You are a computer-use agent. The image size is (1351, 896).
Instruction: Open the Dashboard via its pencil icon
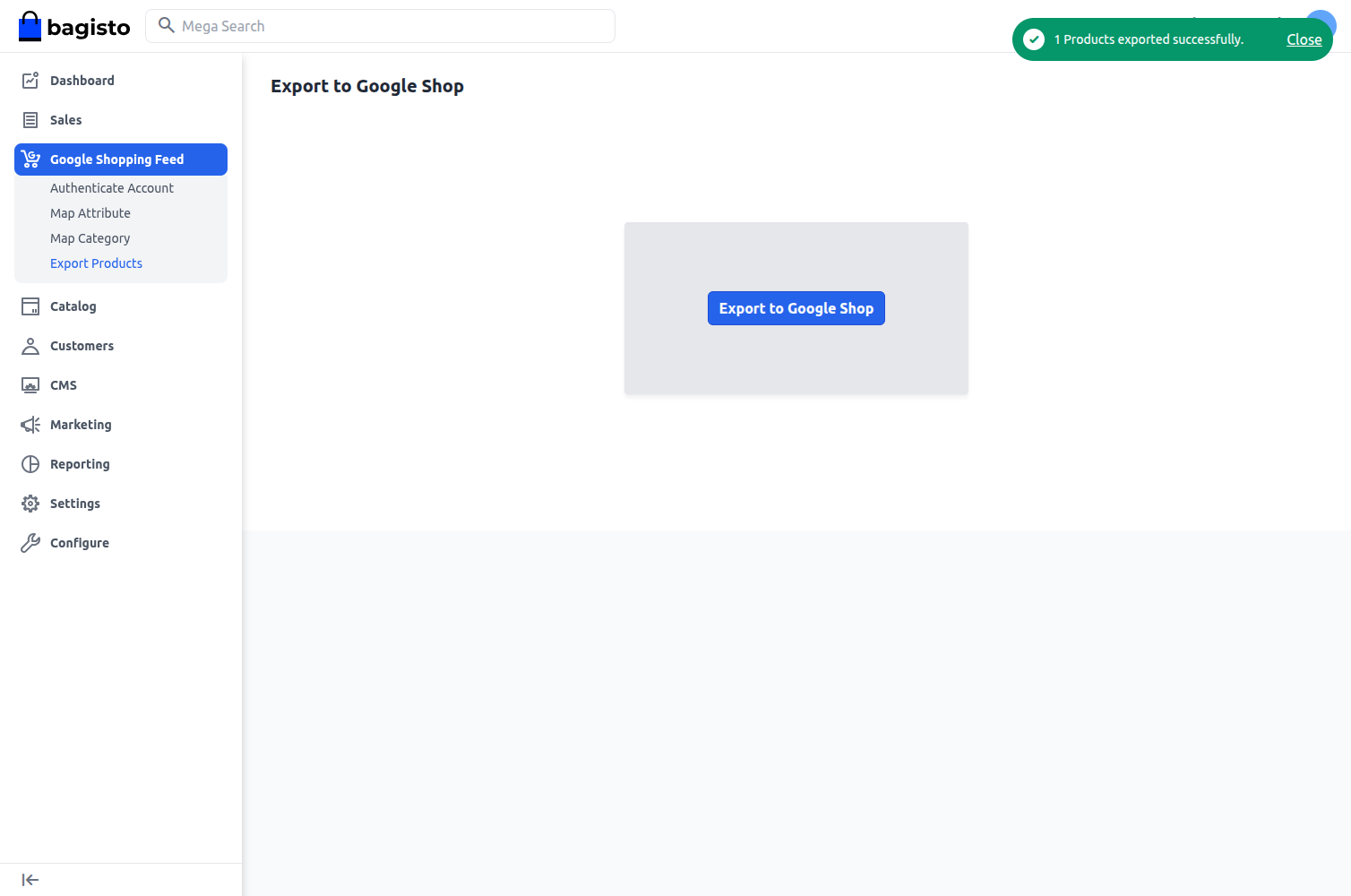pos(30,80)
